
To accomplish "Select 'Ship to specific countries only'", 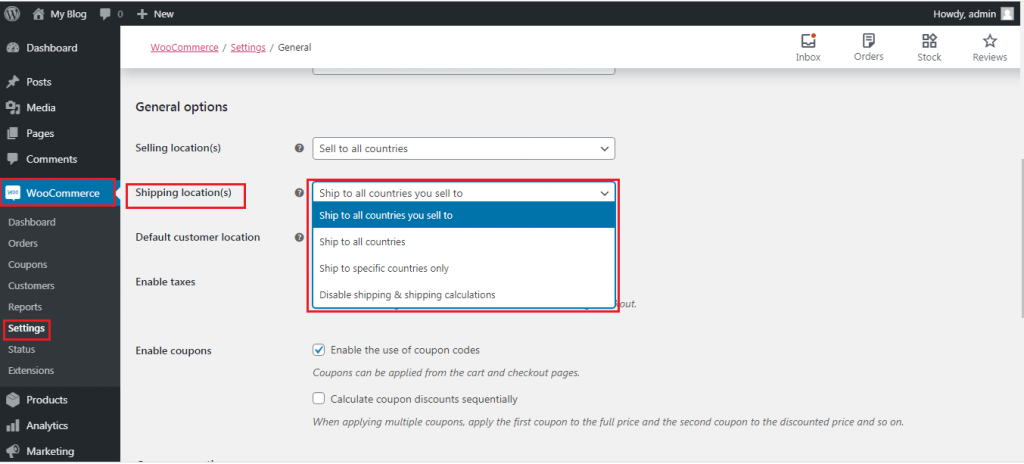I will 464,268.
